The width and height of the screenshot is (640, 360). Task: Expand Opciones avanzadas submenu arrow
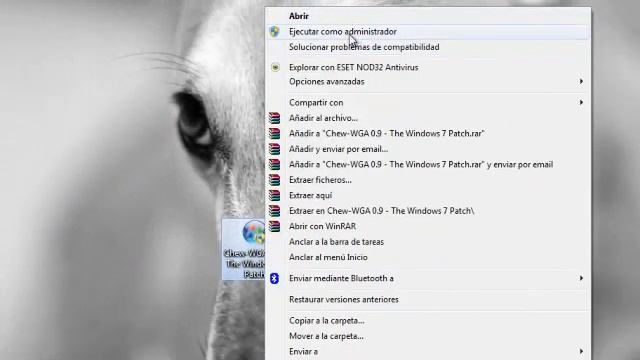(x=581, y=82)
